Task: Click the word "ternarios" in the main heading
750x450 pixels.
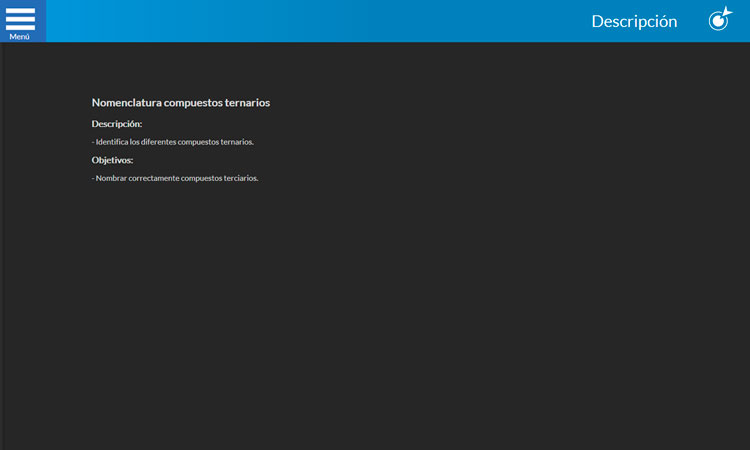Action: 248,103
